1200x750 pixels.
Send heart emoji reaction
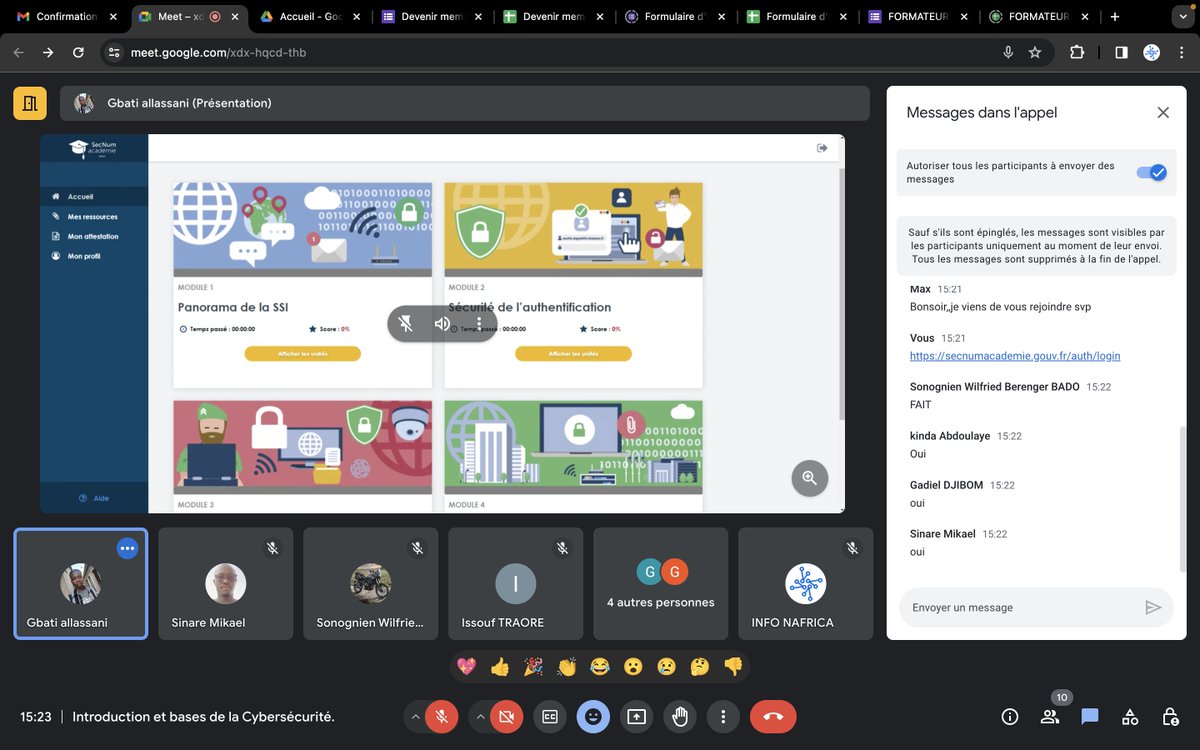[x=466, y=666]
